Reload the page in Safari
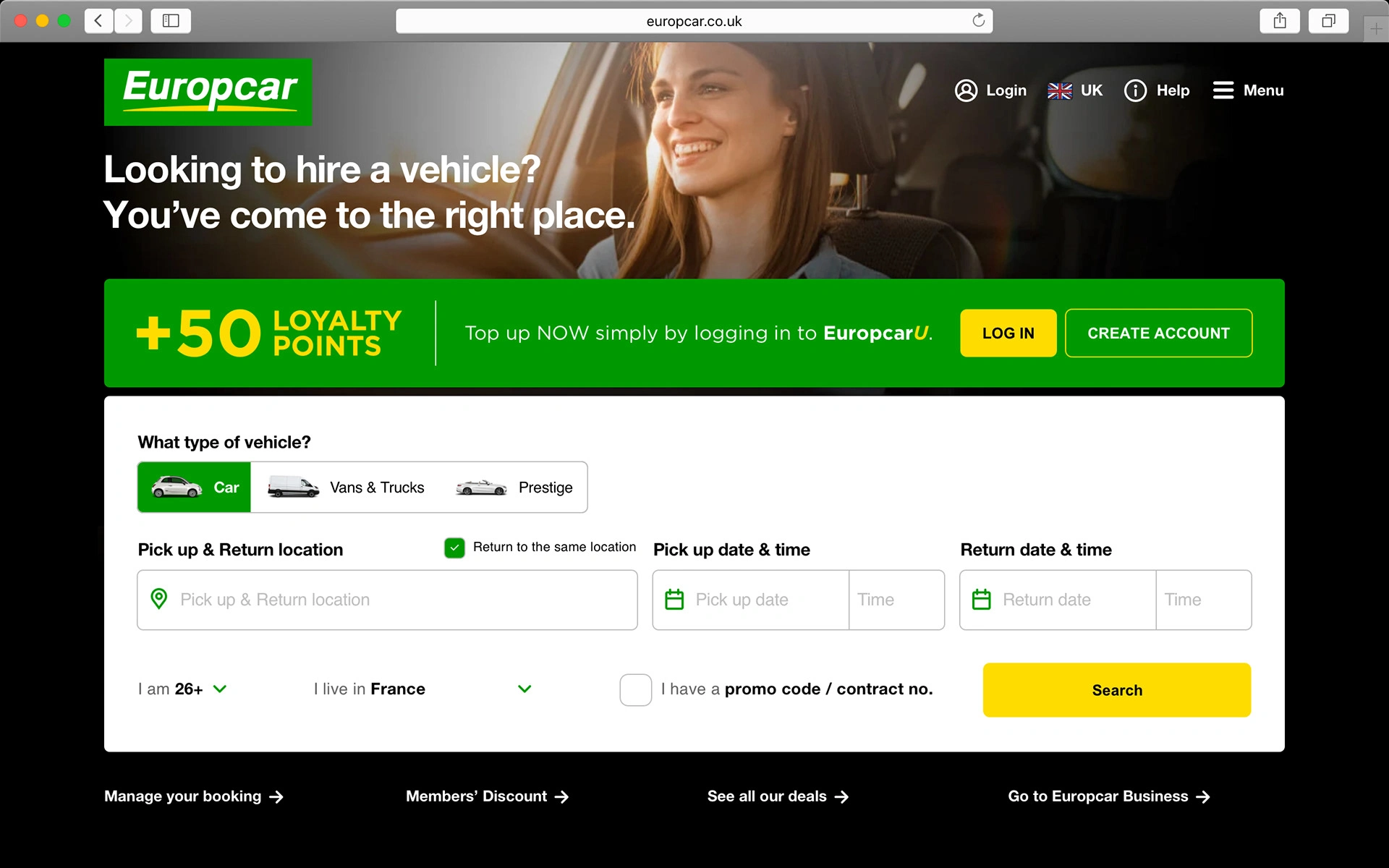This screenshot has height=868, width=1389. click(x=978, y=20)
